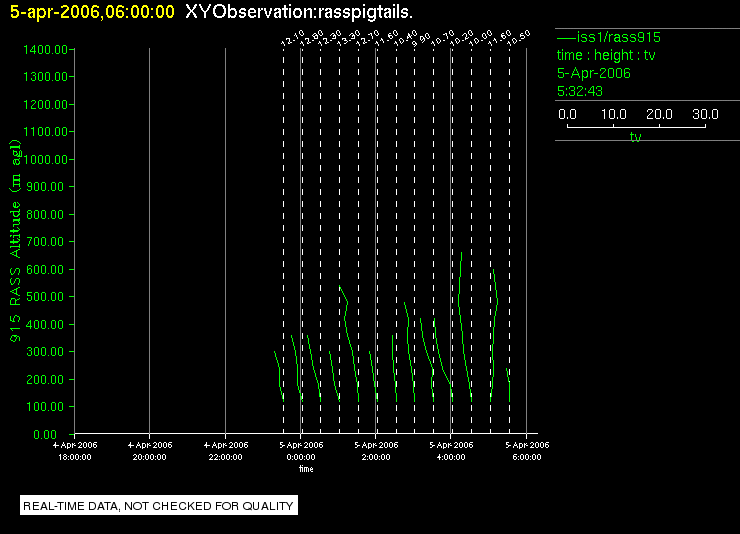Select the 'iss1/rass915' legend entry
740x534 pixels.
(x=609, y=37)
